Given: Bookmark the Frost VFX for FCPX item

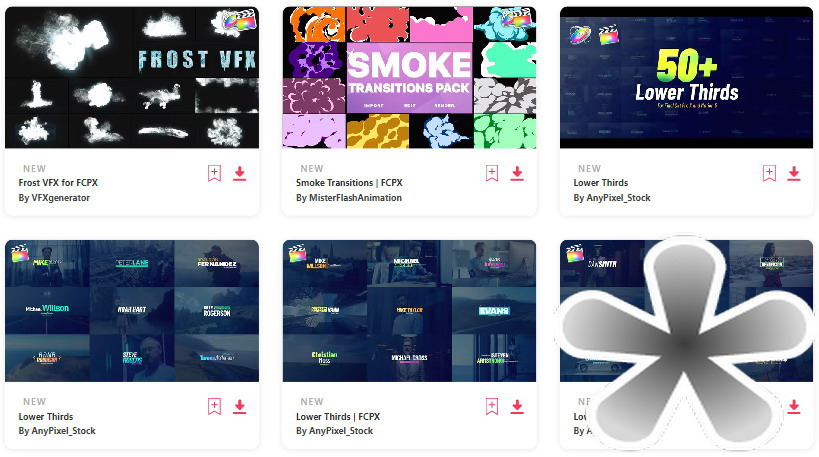Looking at the screenshot, I should click(214, 173).
